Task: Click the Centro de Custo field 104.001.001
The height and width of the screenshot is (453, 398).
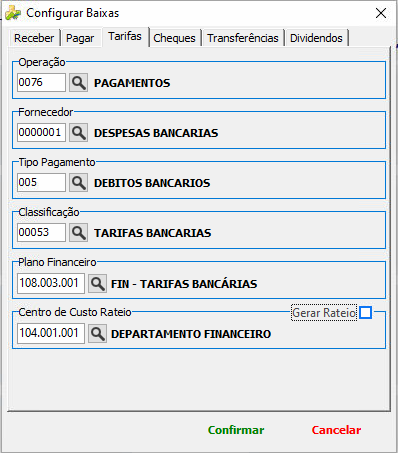Action: (x=51, y=333)
